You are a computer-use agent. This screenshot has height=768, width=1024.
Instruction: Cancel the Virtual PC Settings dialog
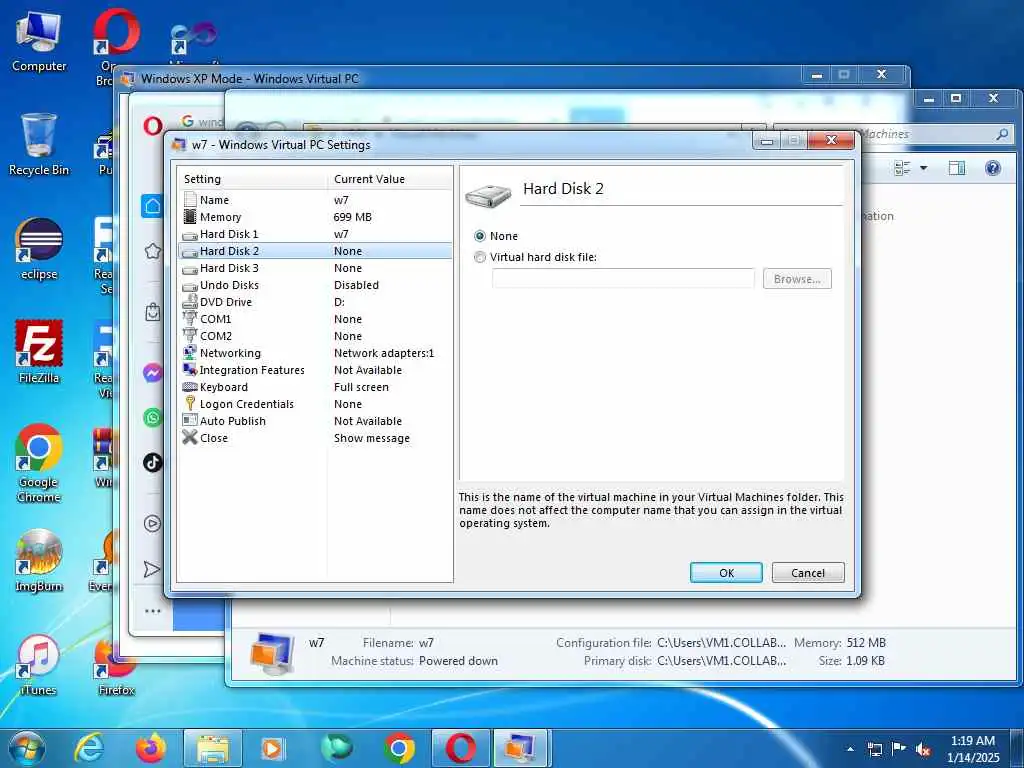click(x=808, y=573)
